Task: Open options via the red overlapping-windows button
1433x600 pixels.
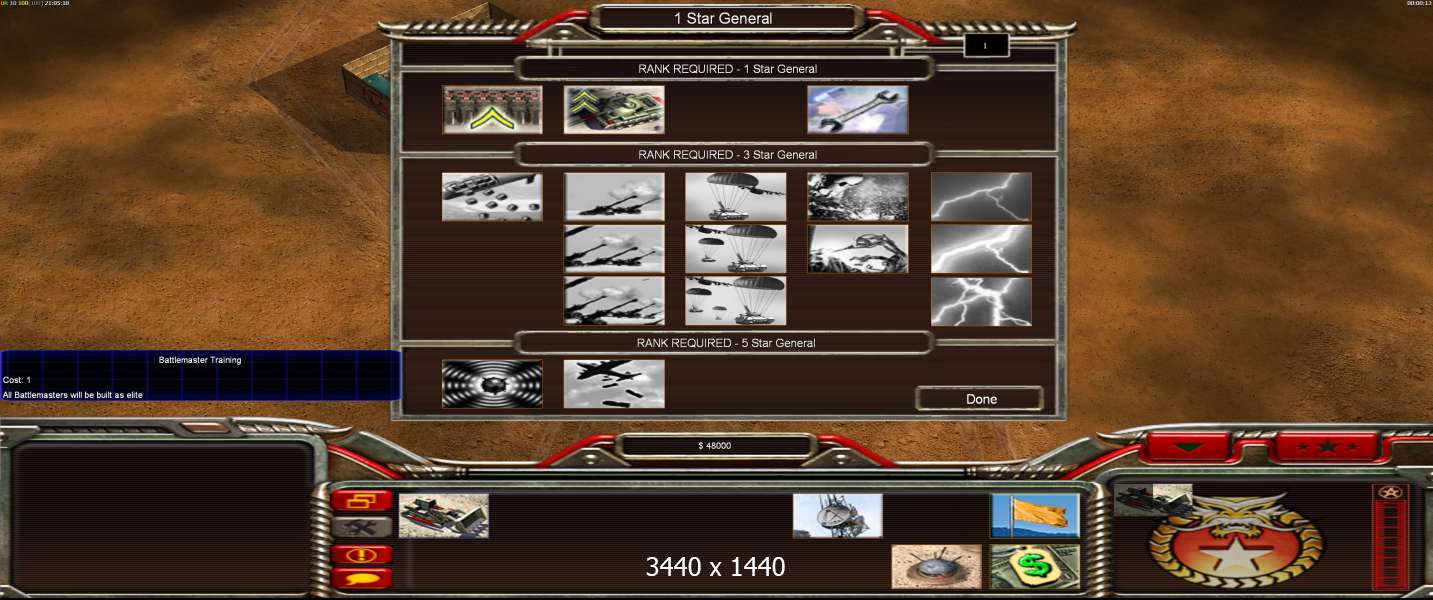Action: click(x=361, y=500)
